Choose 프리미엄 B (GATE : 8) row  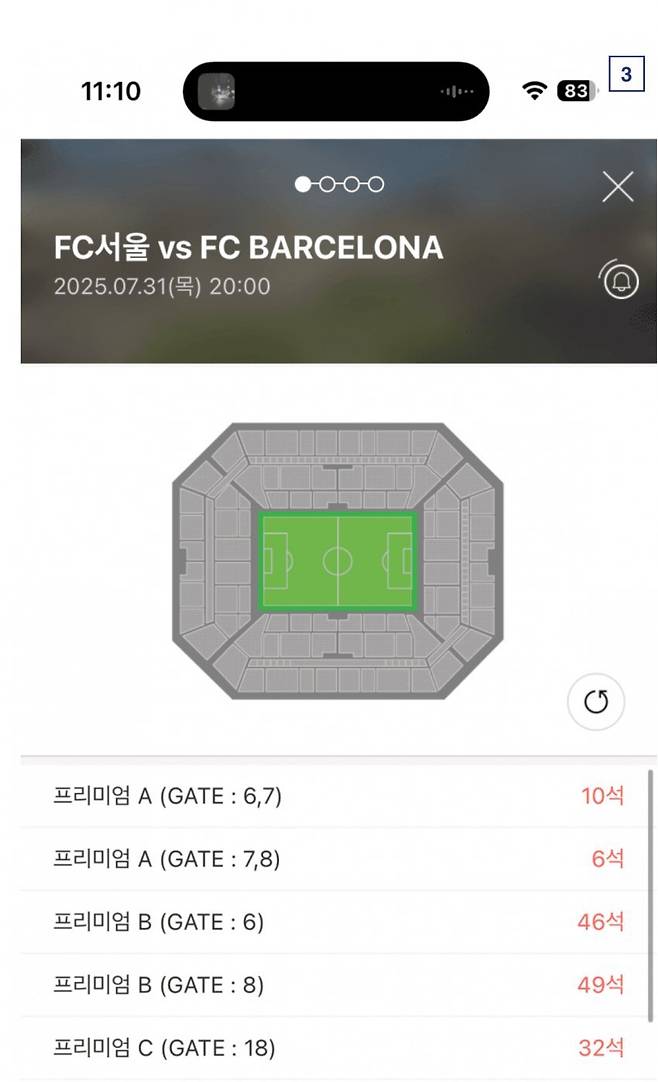[x=158, y=985]
